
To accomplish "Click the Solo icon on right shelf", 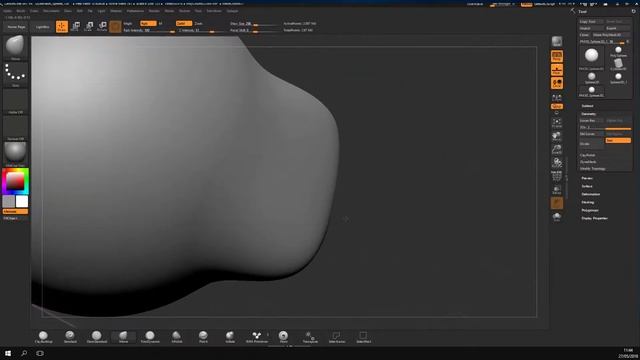I will [x=557, y=216].
